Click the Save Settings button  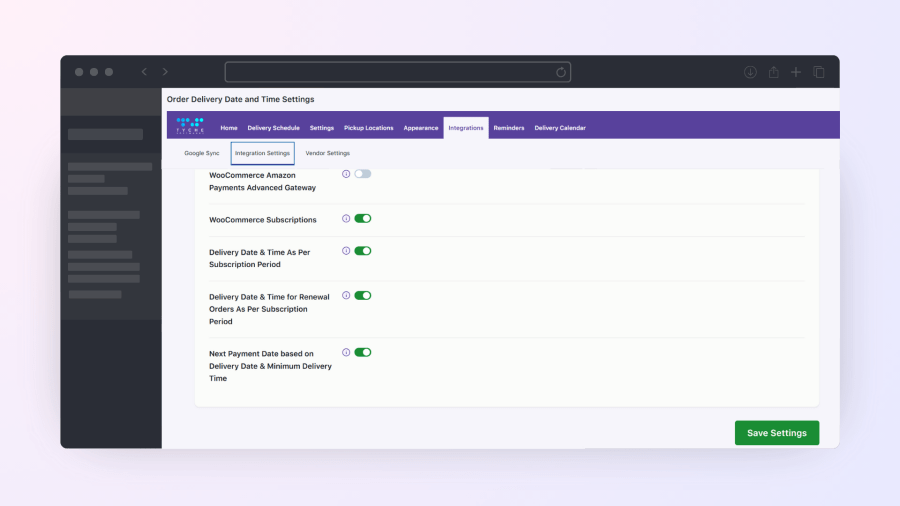[777, 433]
